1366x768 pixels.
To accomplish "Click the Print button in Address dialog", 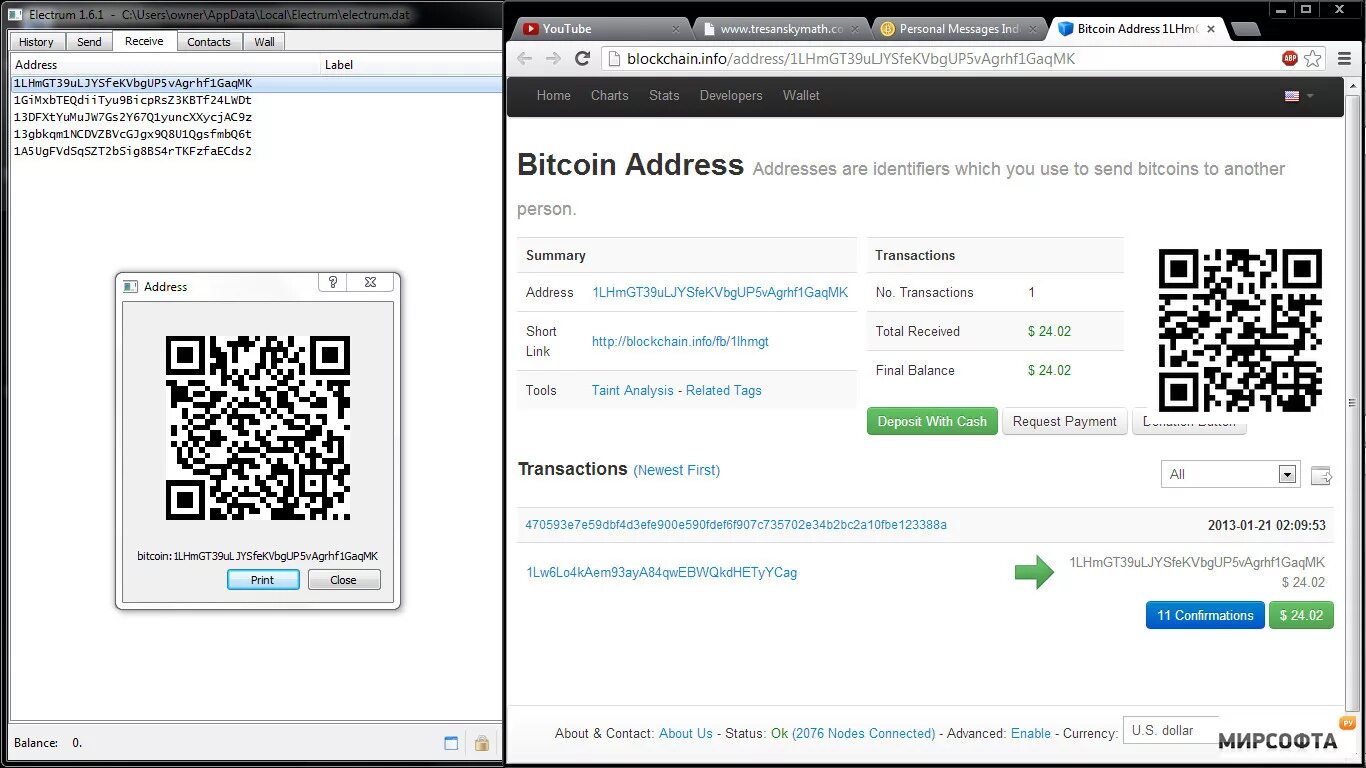I will tap(263, 580).
